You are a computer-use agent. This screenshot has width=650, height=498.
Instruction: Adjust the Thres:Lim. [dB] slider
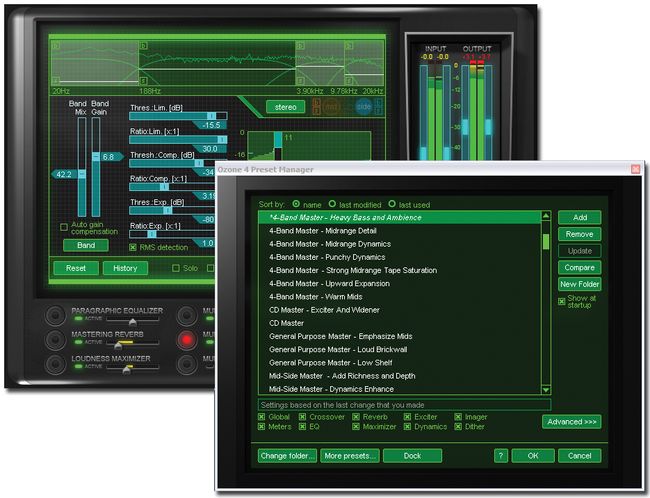click(179, 116)
